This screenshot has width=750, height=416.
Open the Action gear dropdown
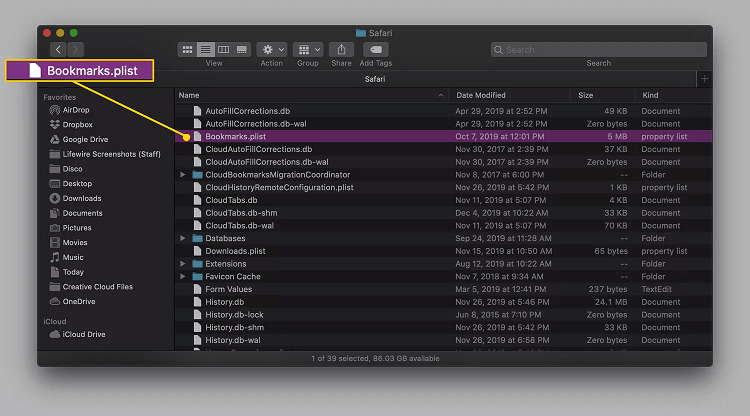(272, 49)
